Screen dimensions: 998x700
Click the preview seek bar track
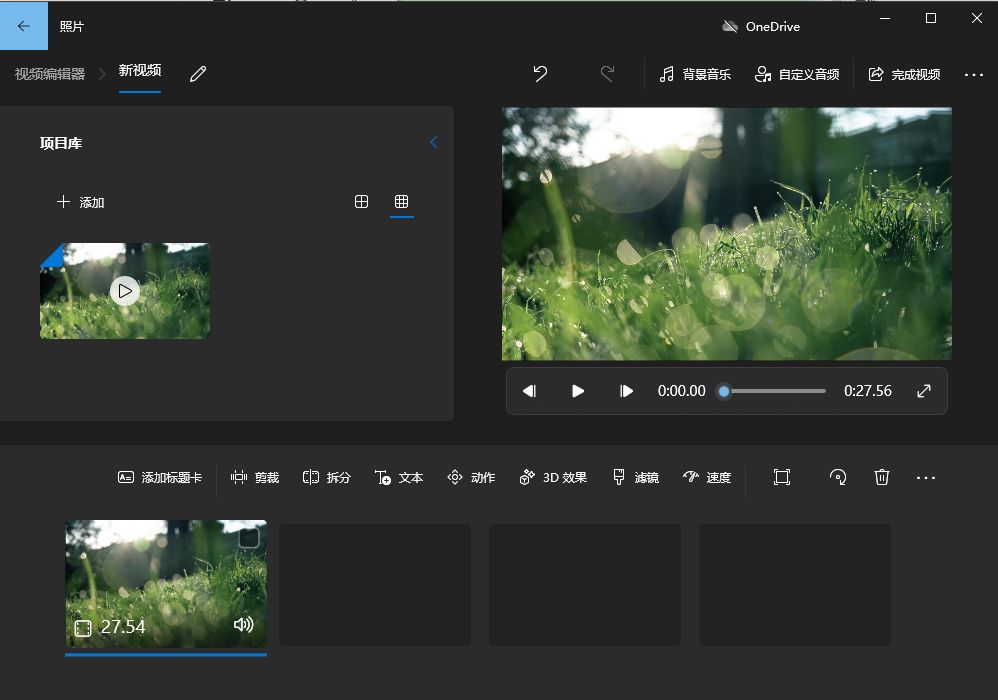coord(775,391)
